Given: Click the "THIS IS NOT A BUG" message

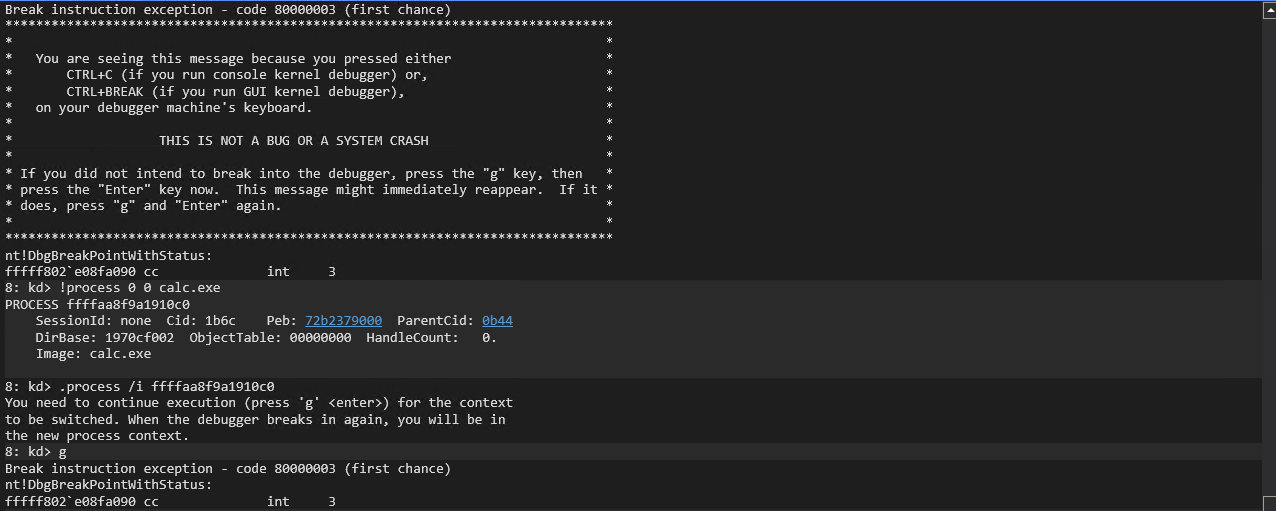Looking at the screenshot, I should [293, 141].
